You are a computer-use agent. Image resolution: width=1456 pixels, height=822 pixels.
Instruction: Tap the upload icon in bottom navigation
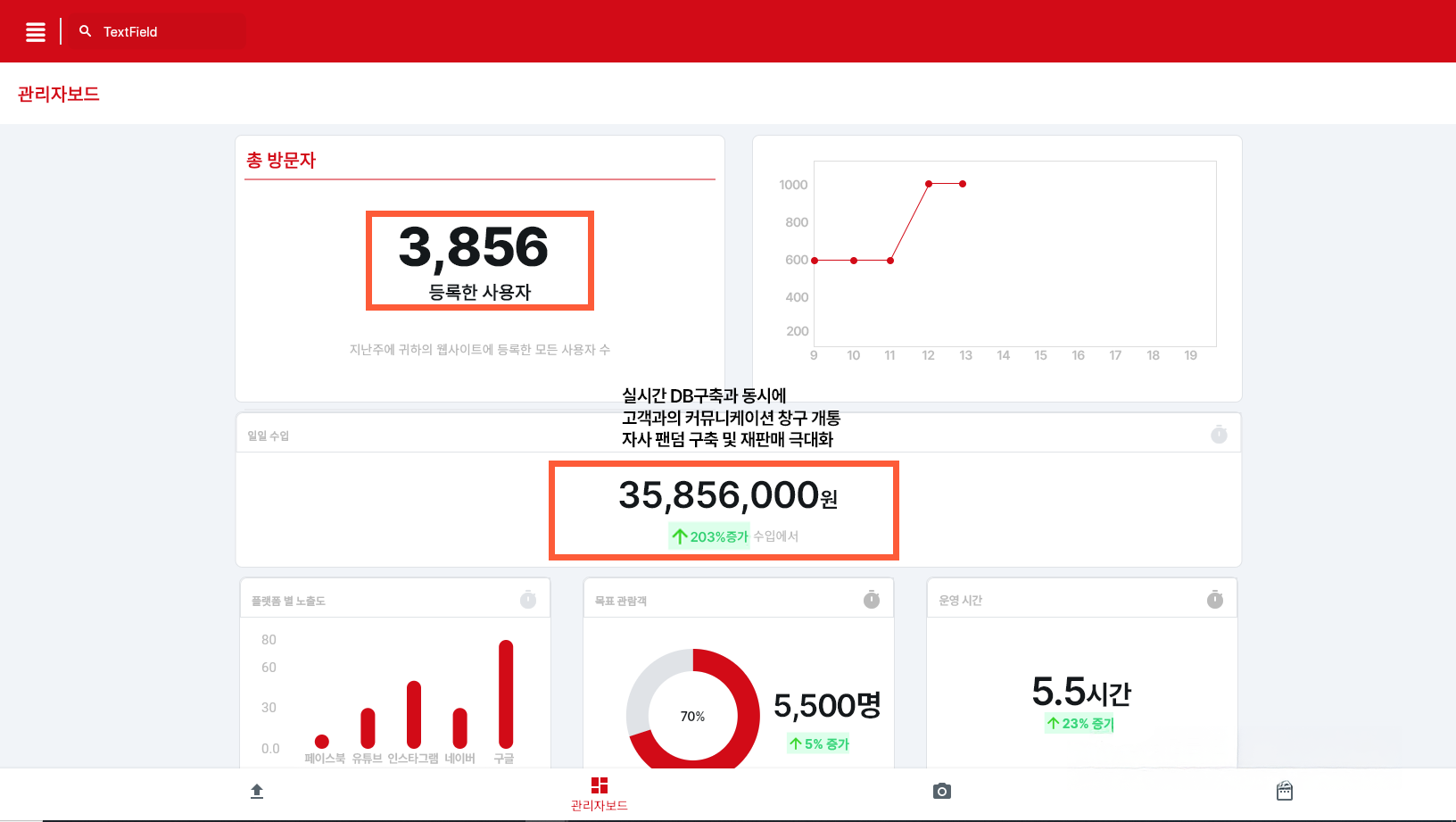coord(257,792)
